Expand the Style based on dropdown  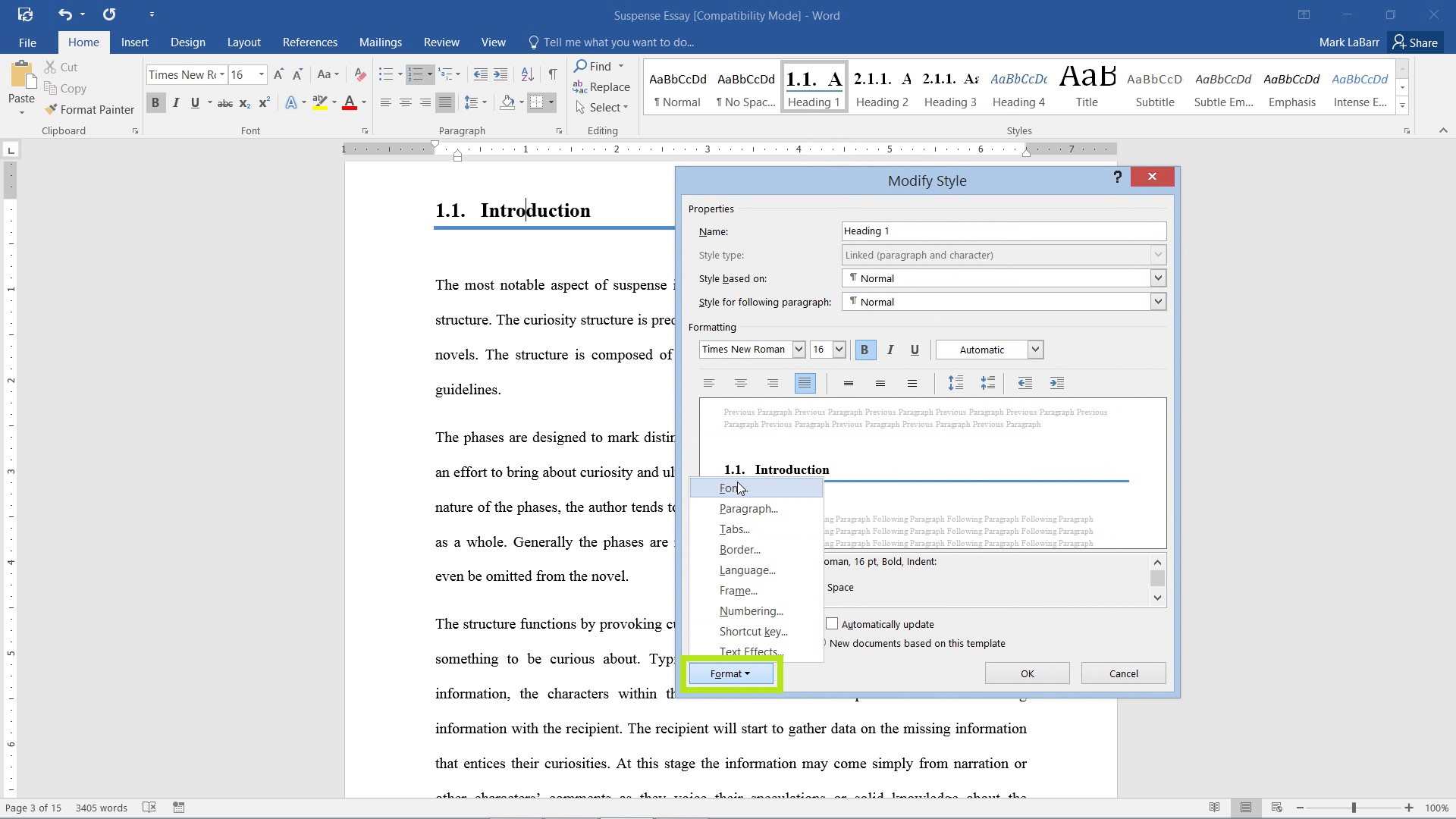click(1158, 278)
